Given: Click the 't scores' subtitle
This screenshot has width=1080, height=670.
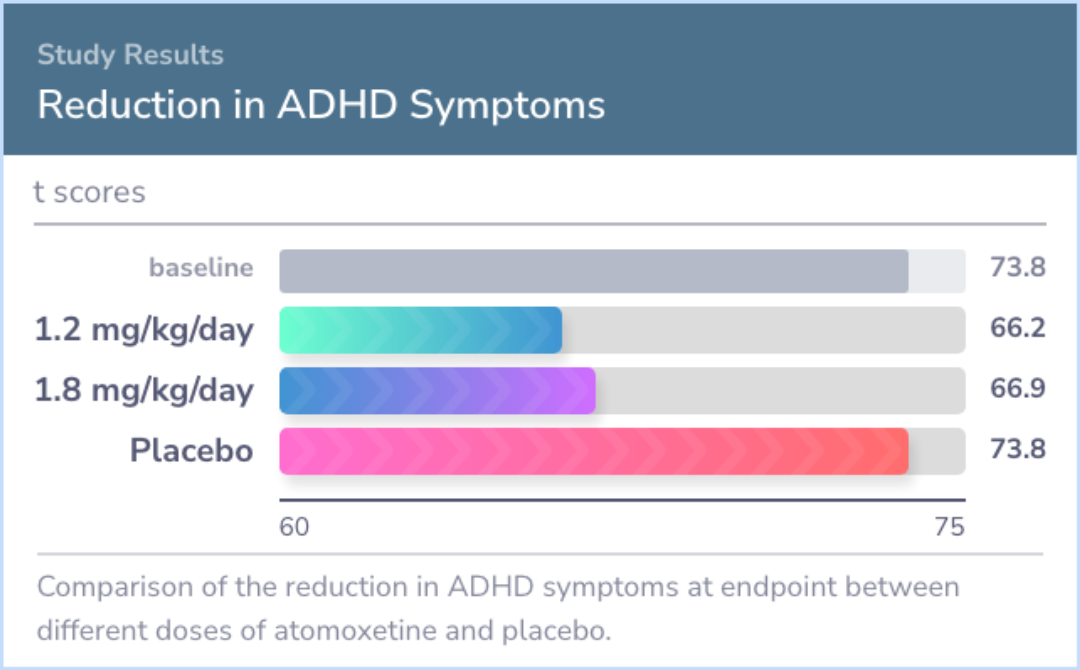Looking at the screenshot, I should pyautogui.click(x=90, y=192).
